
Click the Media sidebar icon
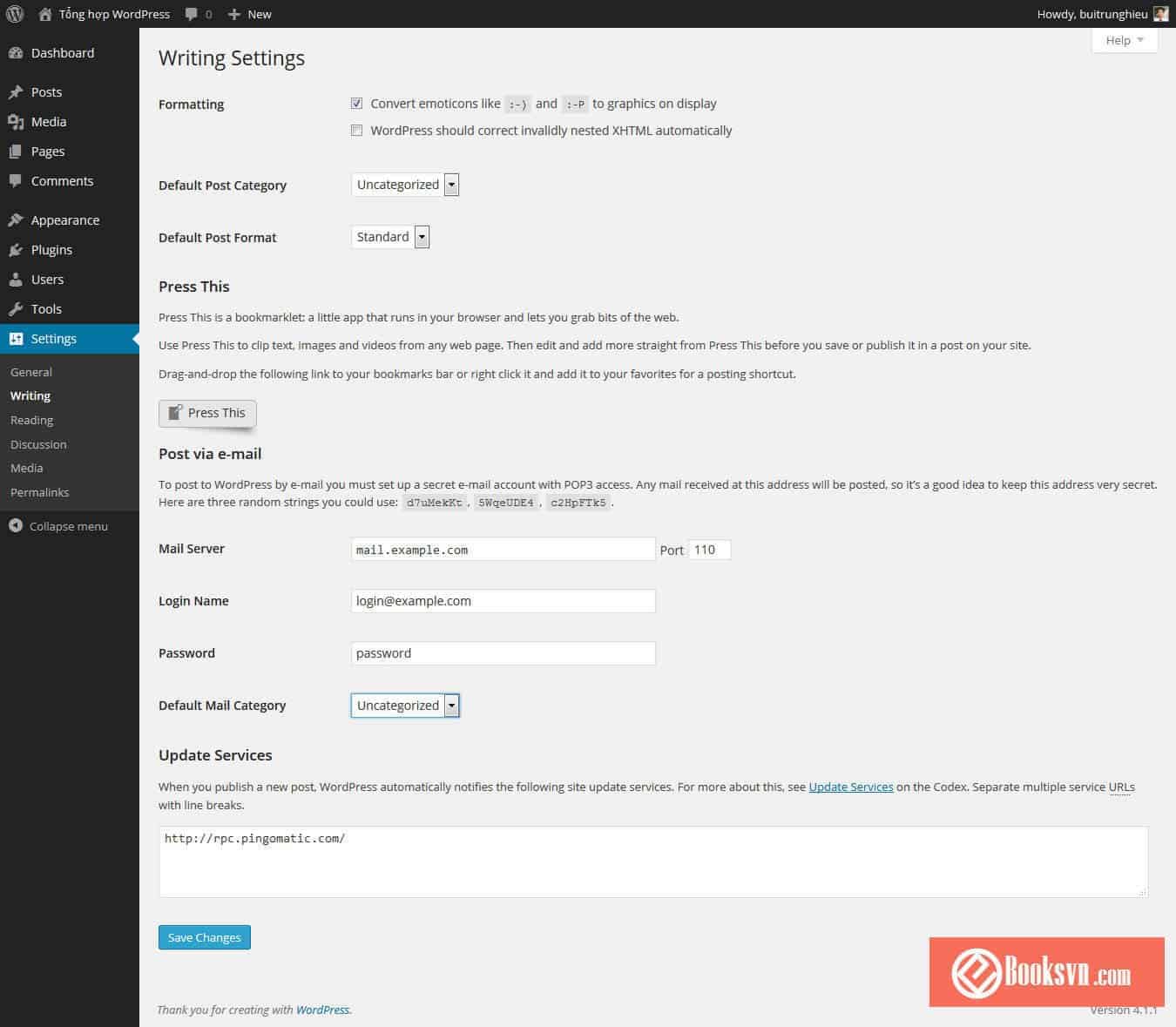(16, 122)
